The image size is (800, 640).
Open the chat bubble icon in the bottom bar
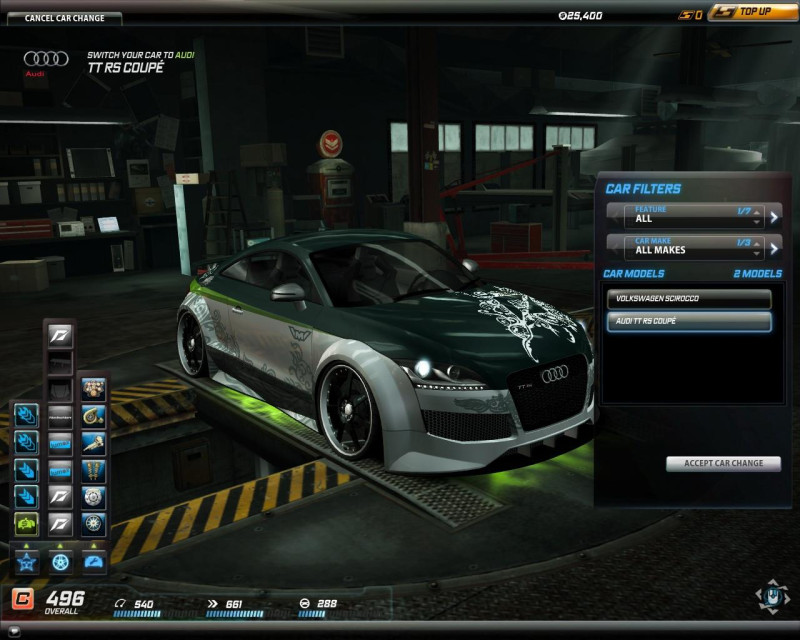pyautogui.click(x=13, y=631)
